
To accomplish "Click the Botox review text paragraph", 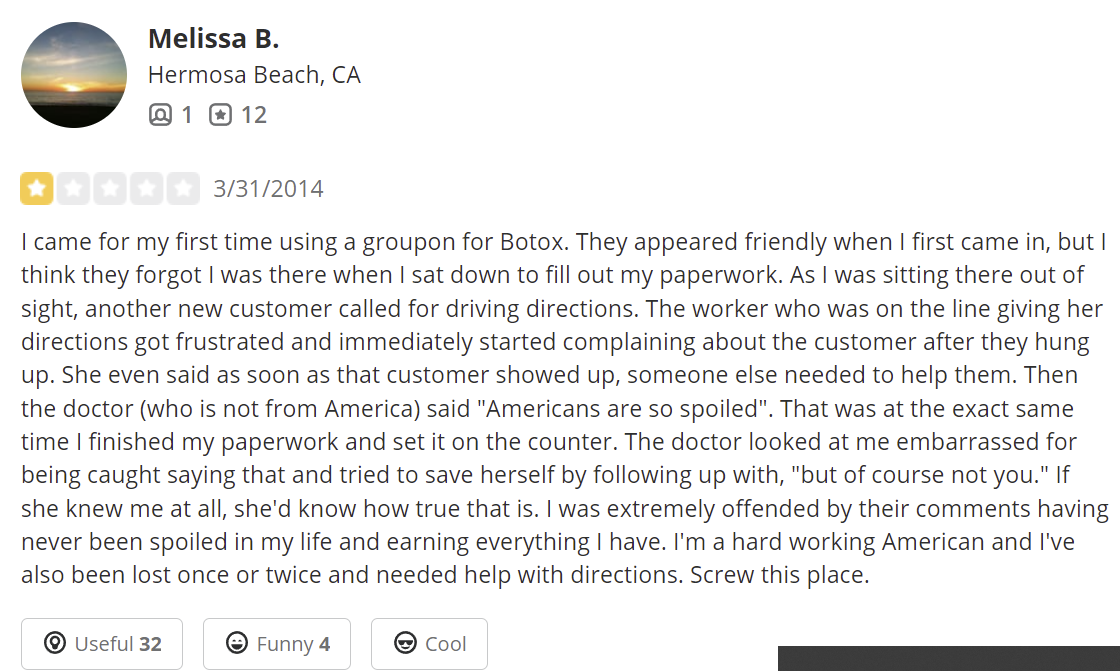I will (560, 408).
